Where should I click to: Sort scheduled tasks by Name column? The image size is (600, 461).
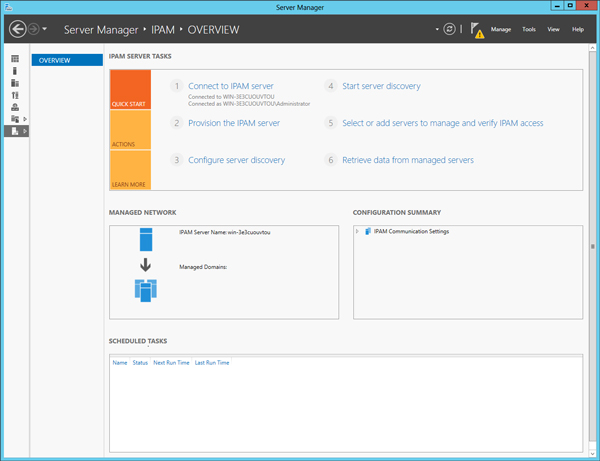pyautogui.click(x=120, y=363)
